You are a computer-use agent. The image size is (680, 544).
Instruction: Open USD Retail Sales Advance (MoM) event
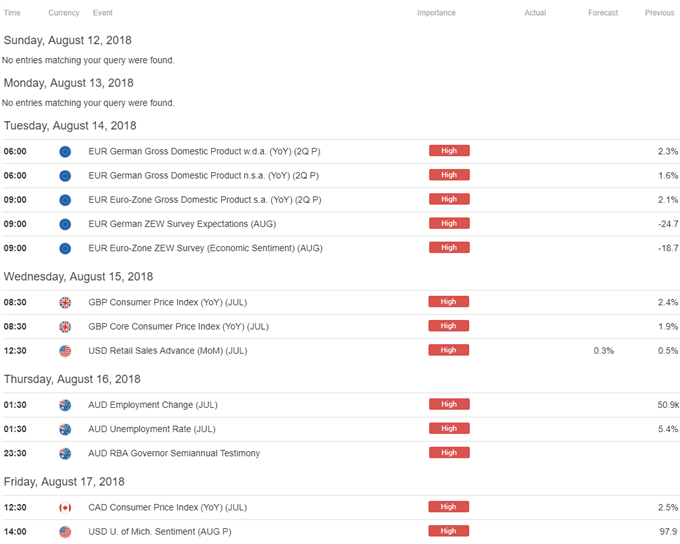(x=168, y=351)
